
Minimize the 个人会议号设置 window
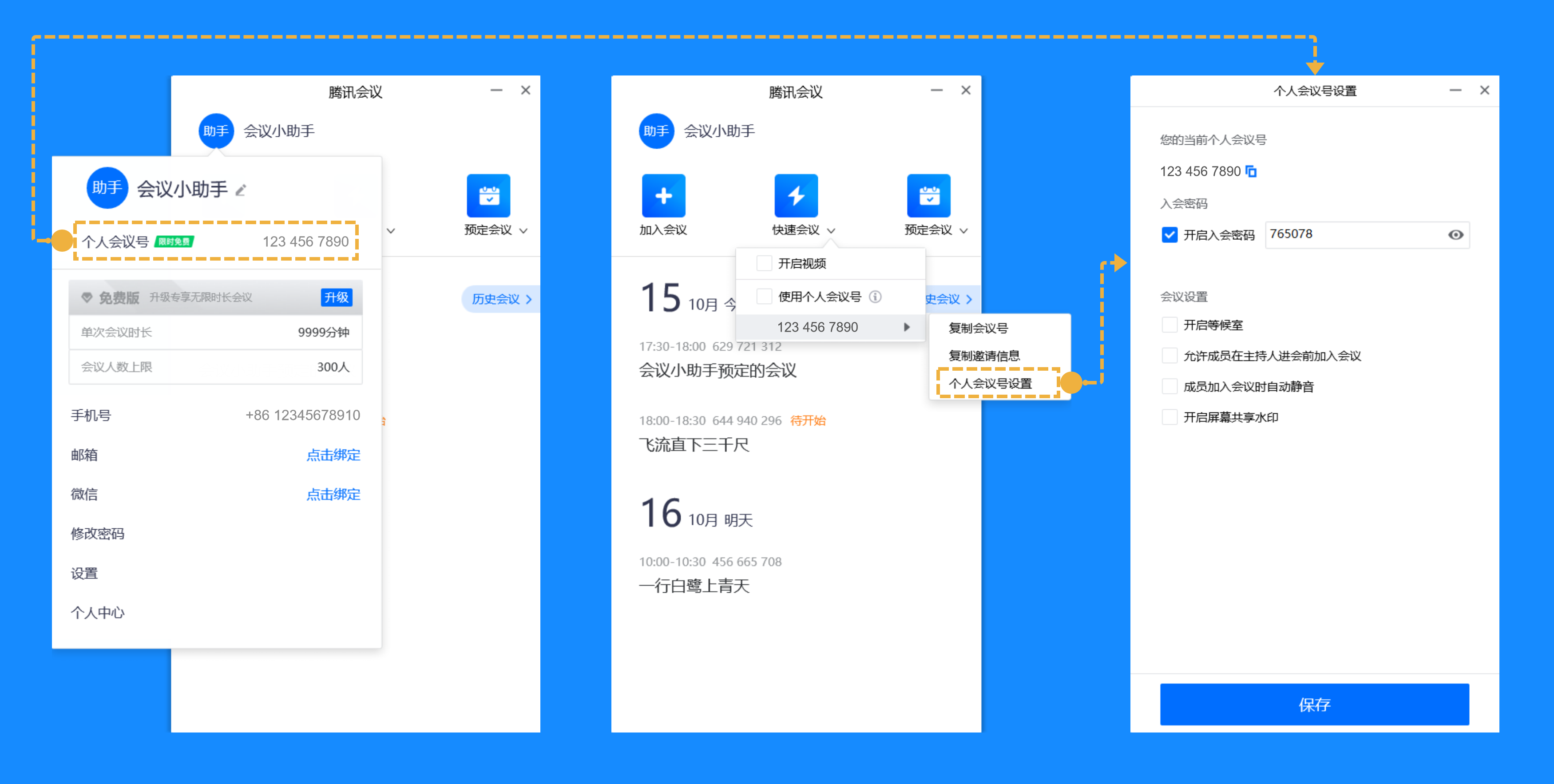tap(1455, 91)
